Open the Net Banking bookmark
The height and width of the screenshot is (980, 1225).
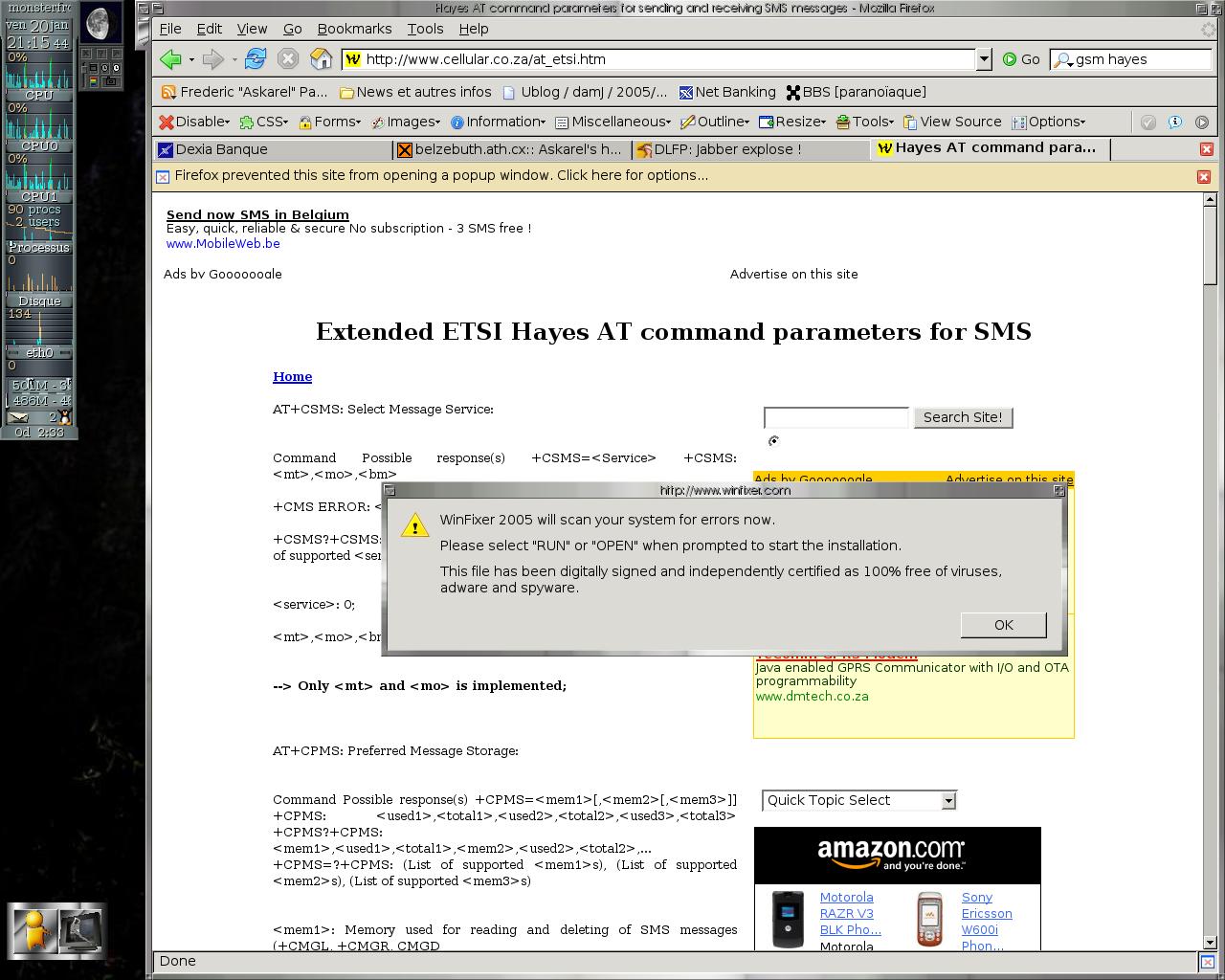click(x=726, y=92)
